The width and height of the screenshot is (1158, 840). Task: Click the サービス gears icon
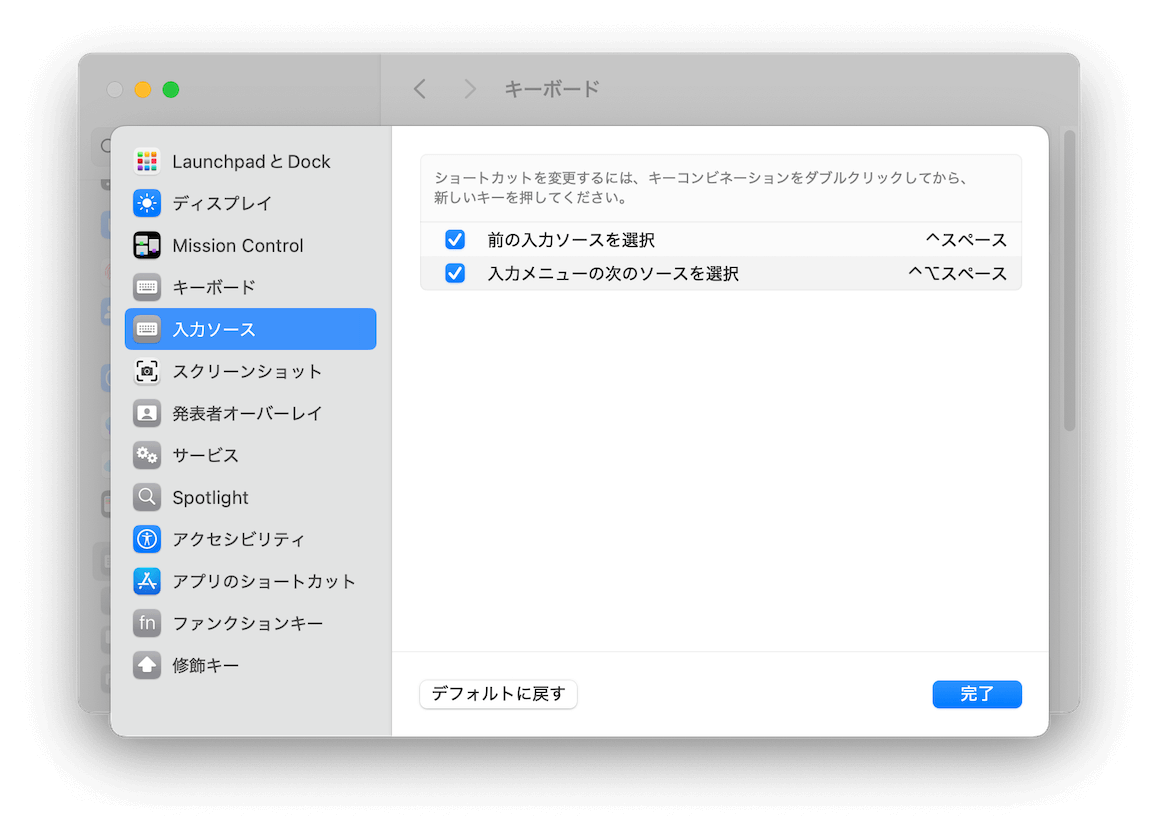click(147, 455)
